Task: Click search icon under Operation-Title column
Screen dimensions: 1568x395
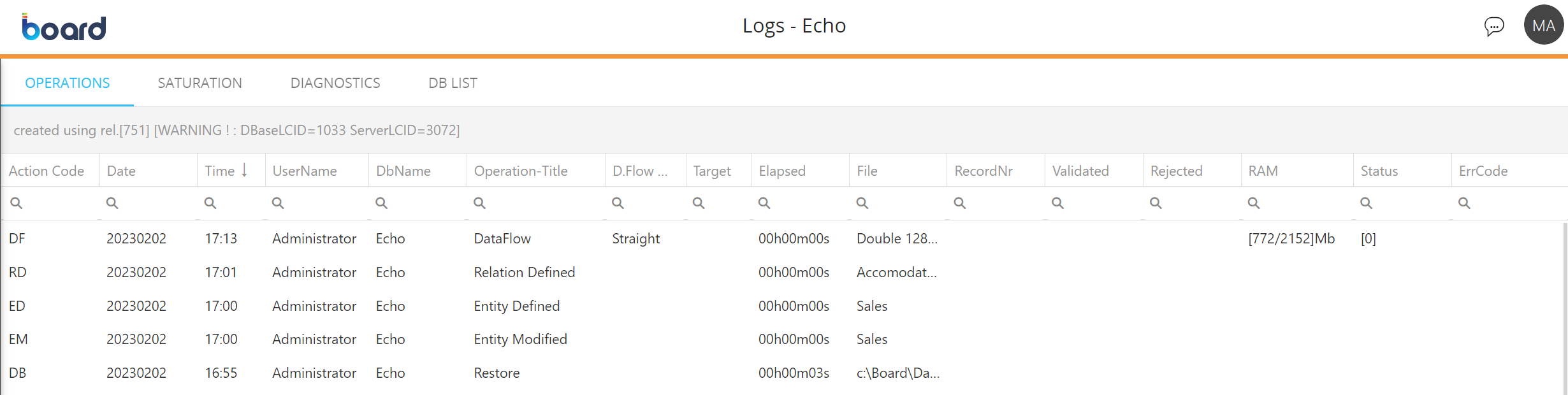Action: (x=479, y=203)
